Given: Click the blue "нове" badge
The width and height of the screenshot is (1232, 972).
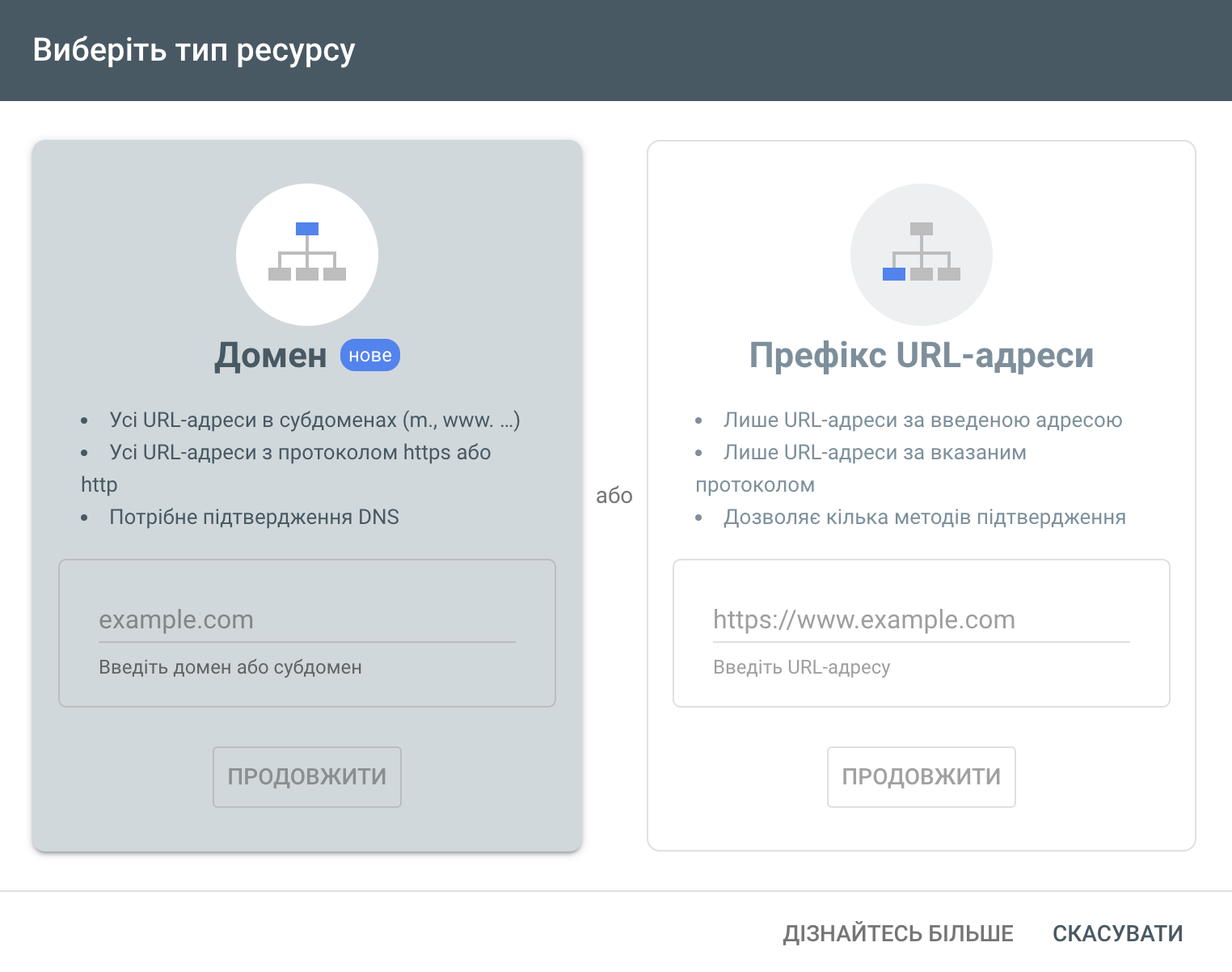Looking at the screenshot, I should (370, 356).
